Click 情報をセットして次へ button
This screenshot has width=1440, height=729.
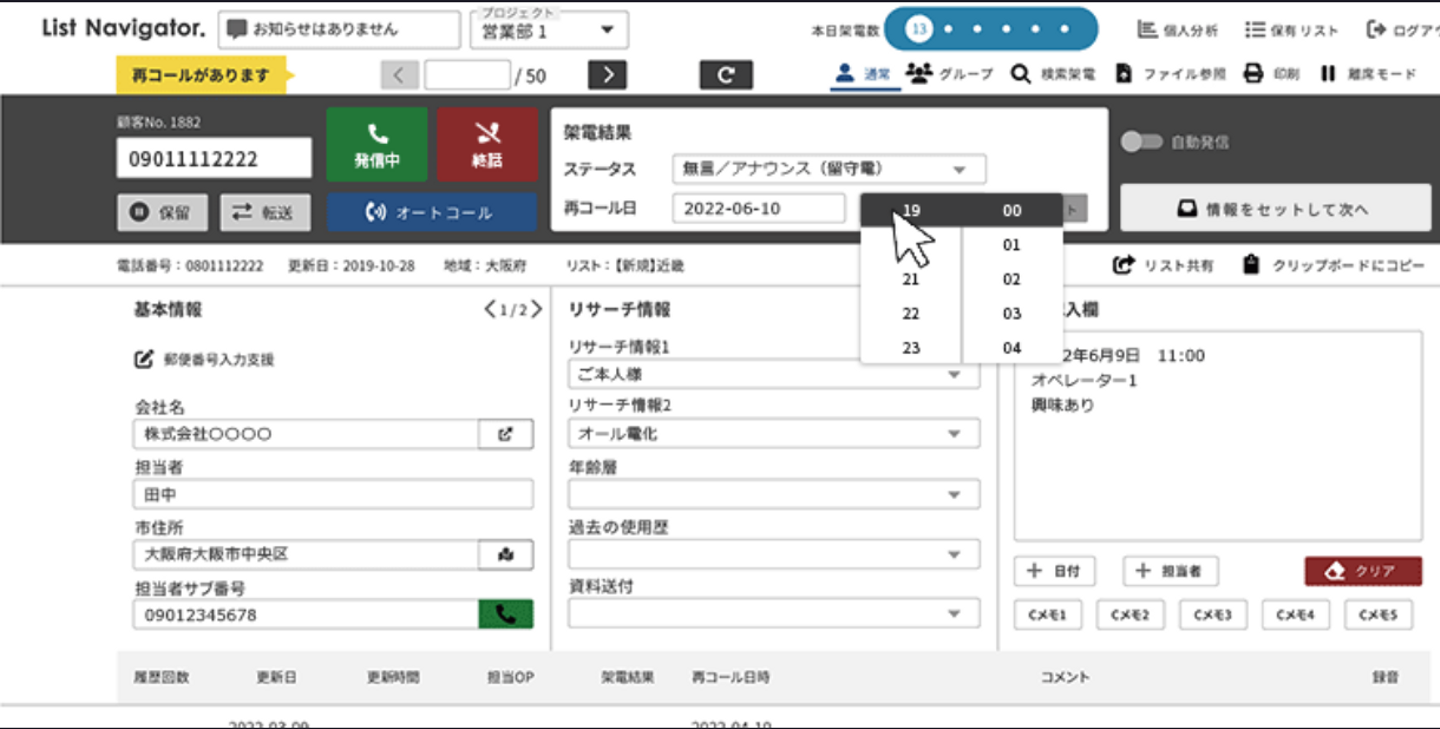pyautogui.click(x=1275, y=209)
